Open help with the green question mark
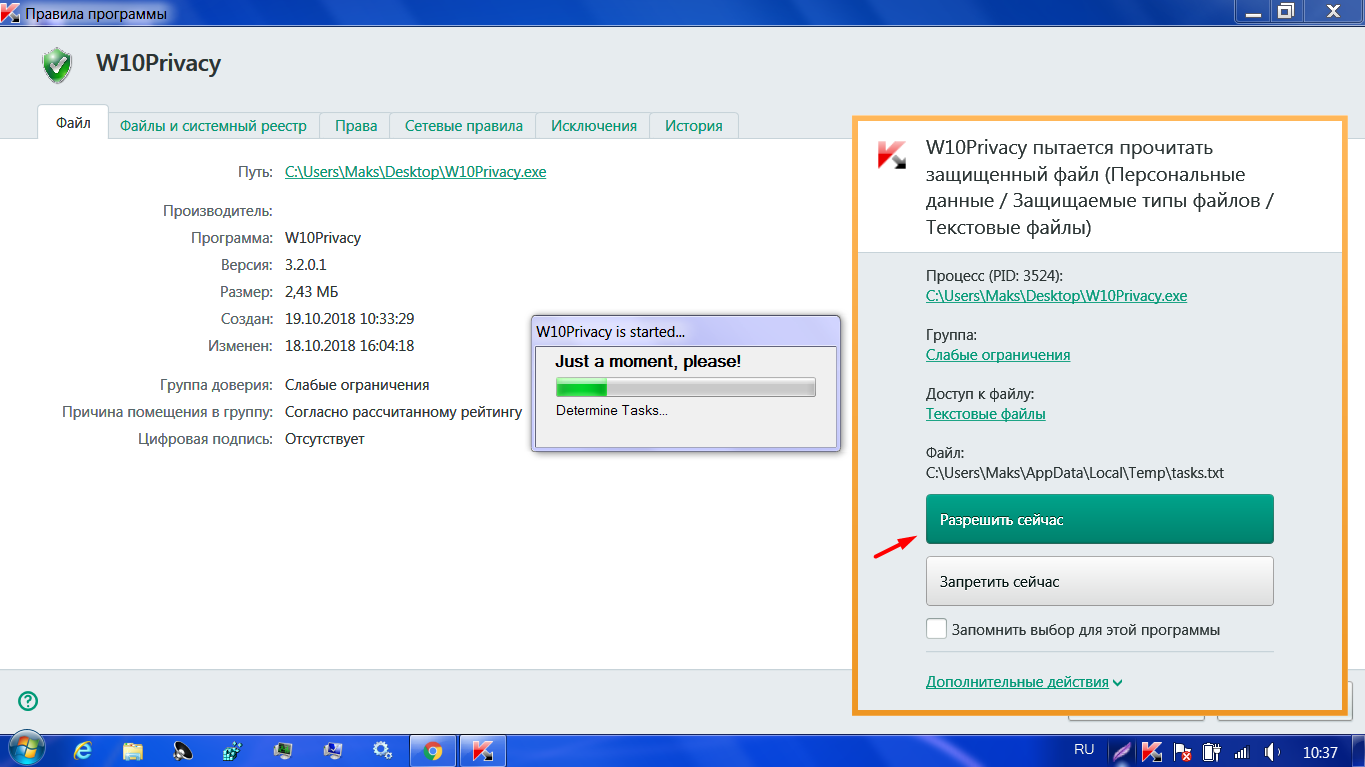This screenshot has height=767, width=1365. (x=28, y=701)
